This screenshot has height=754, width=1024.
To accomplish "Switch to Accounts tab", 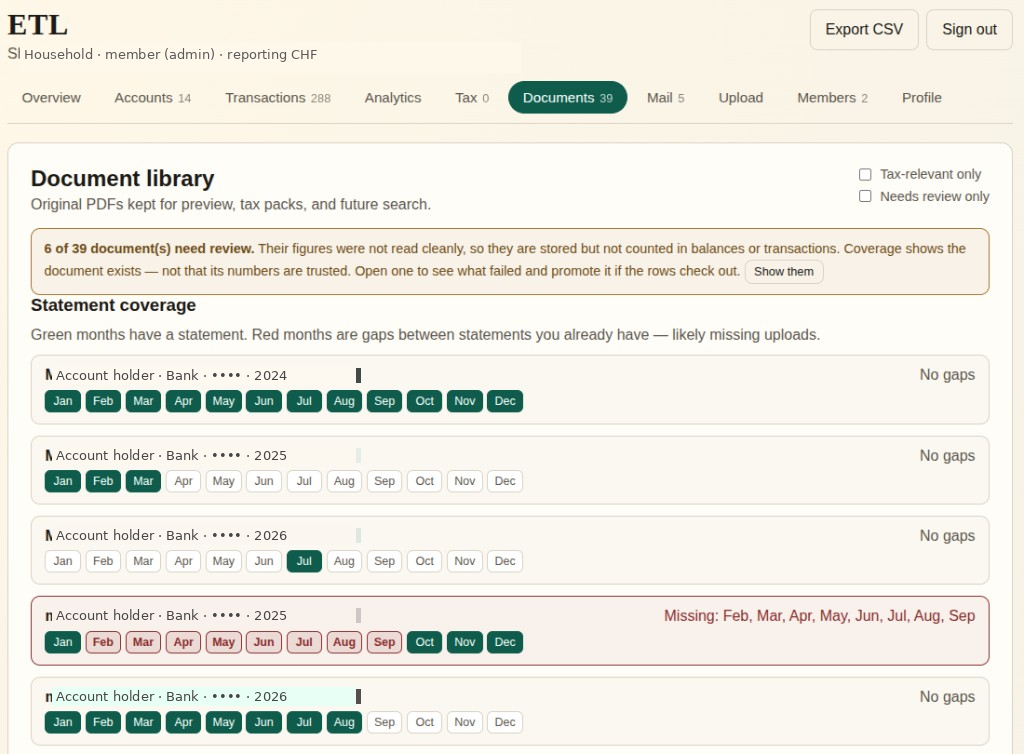I will pos(153,98).
